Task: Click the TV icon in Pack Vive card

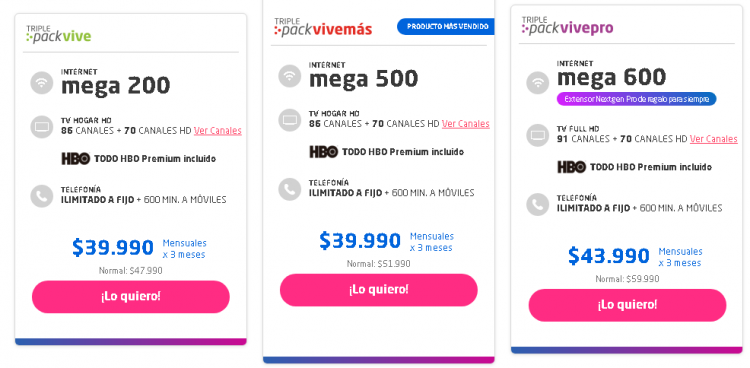Action: pyautogui.click(x=42, y=127)
